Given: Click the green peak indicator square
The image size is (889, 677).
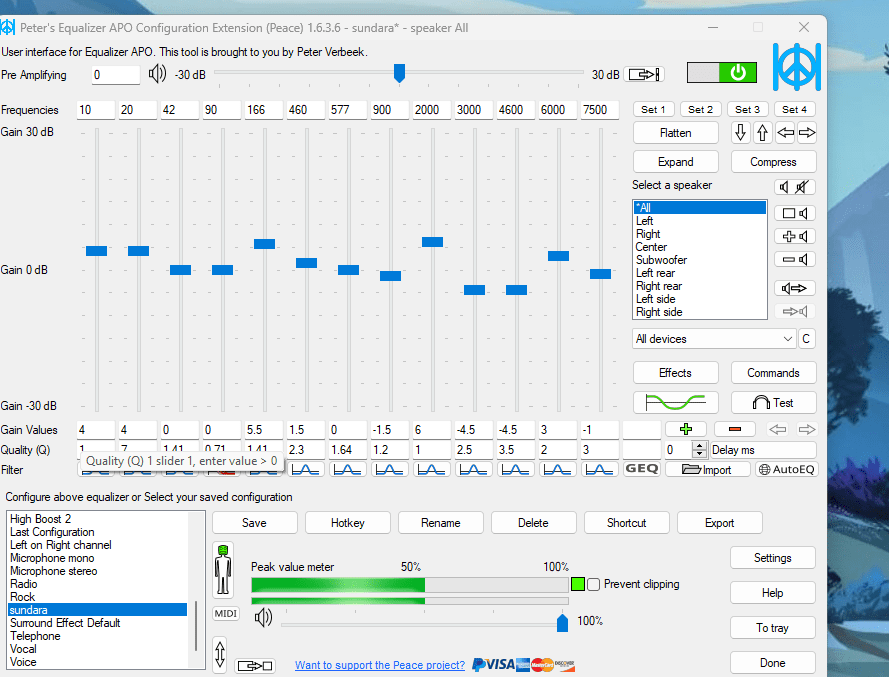Looking at the screenshot, I should pyautogui.click(x=578, y=584).
